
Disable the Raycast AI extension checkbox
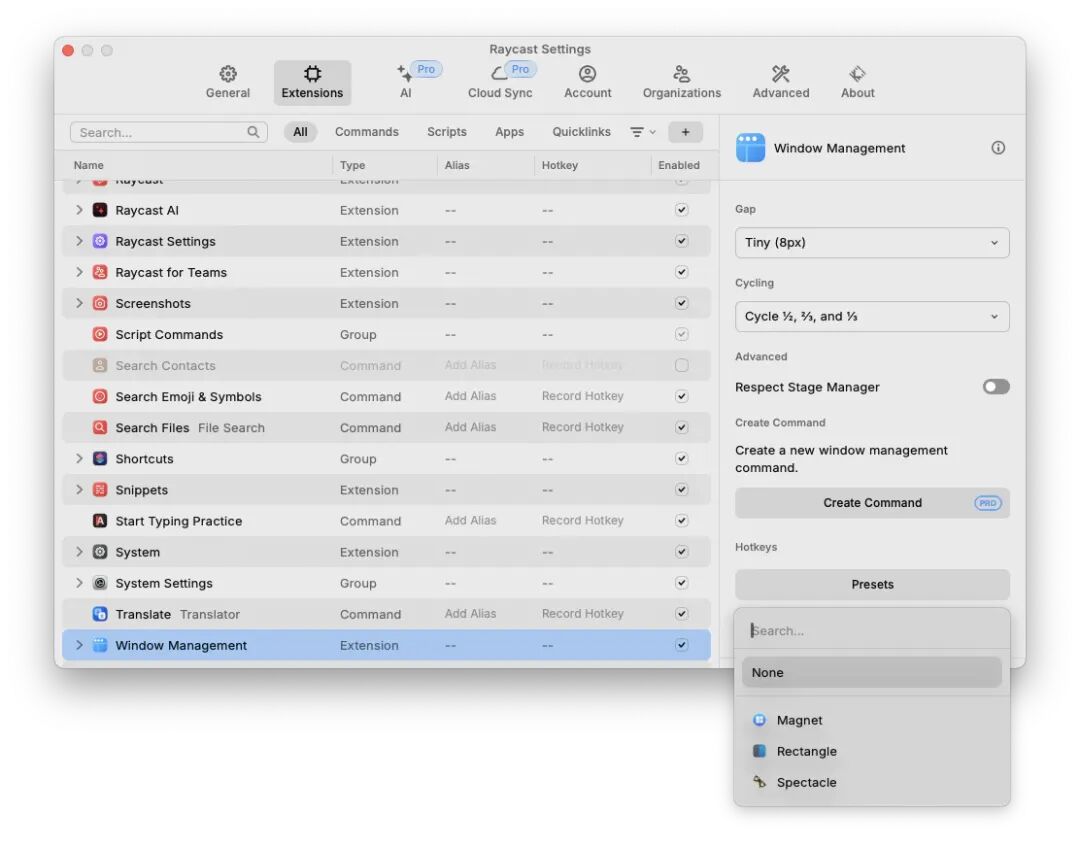pos(681,210)
